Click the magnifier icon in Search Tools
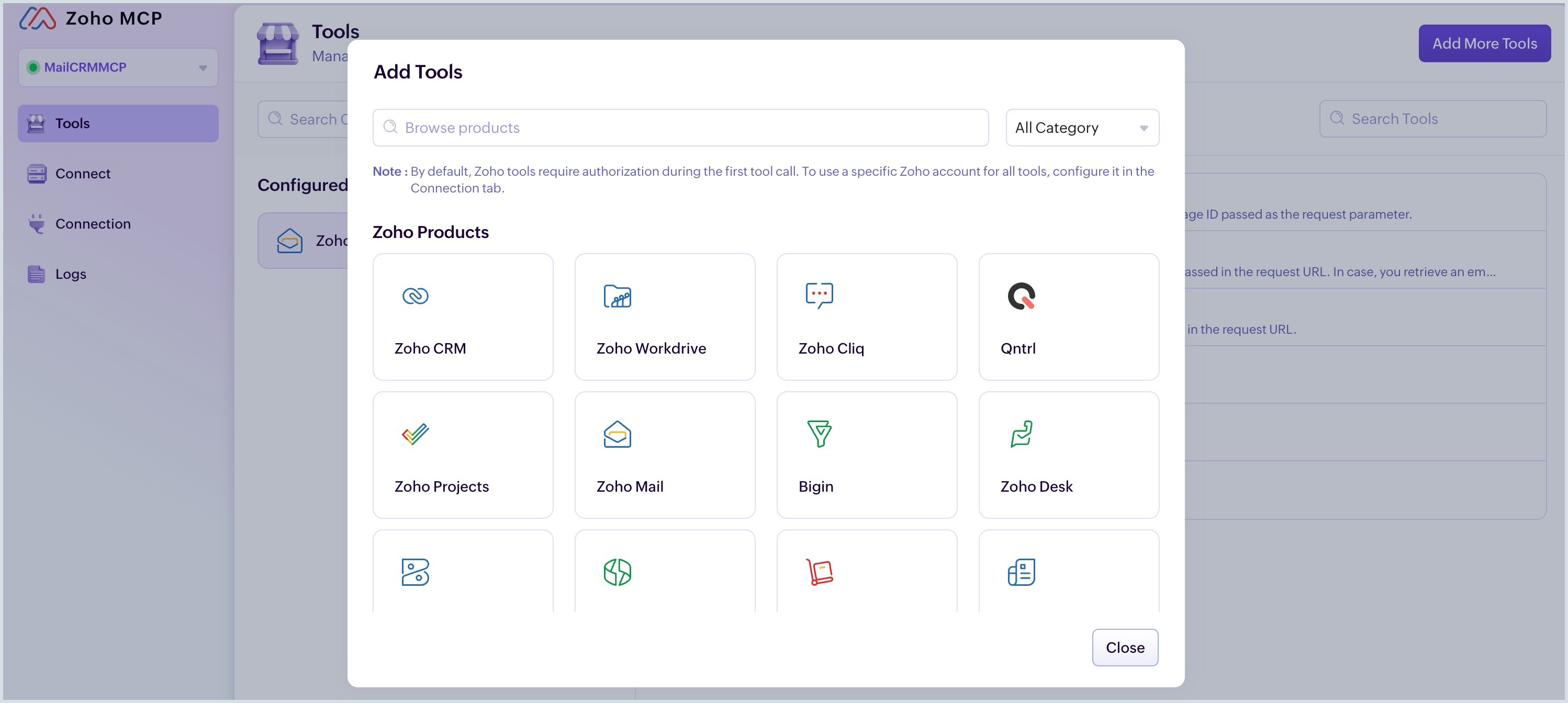 point(1337,119)
